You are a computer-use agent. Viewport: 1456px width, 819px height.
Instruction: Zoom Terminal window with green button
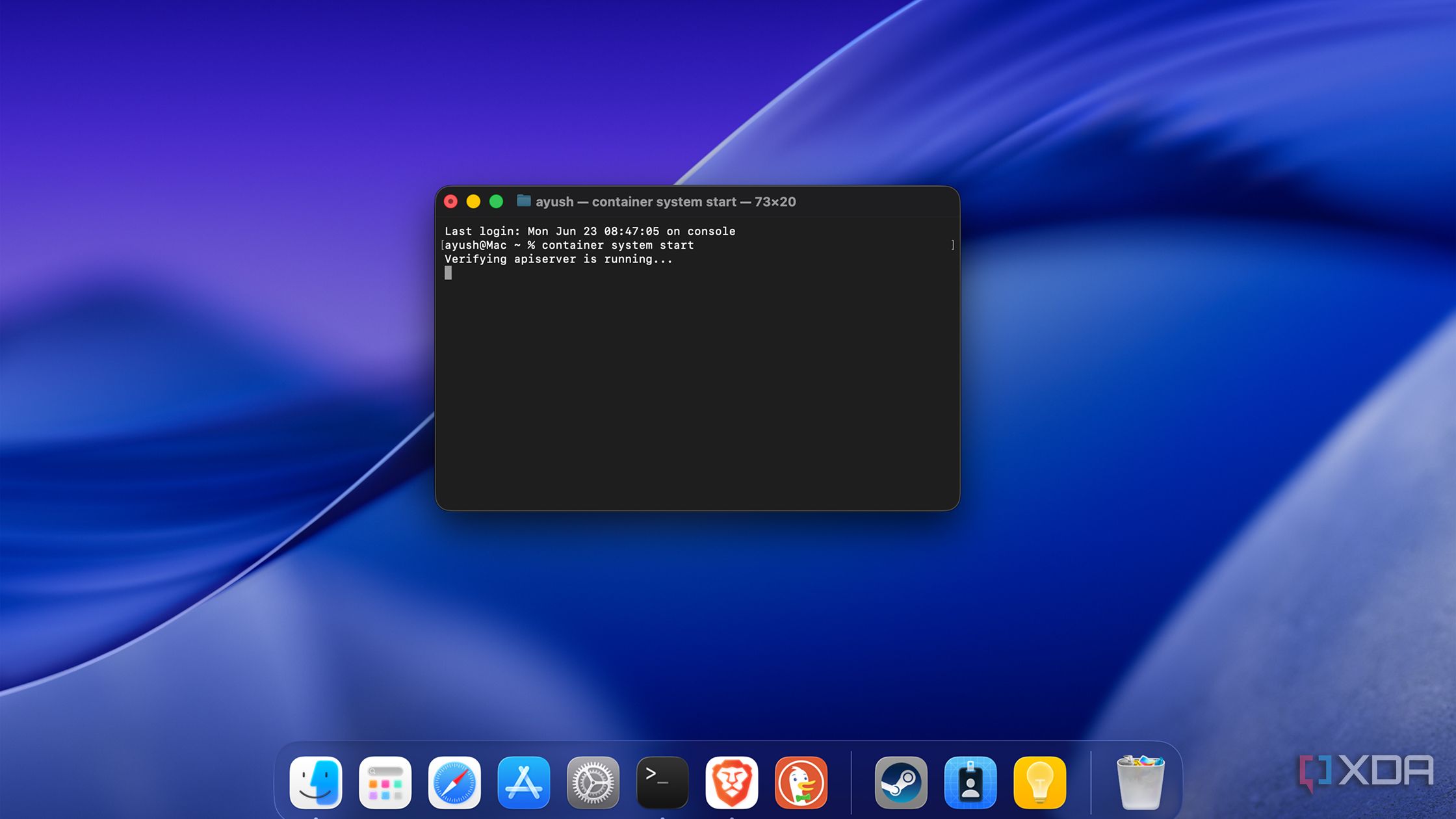coord(496,201)
